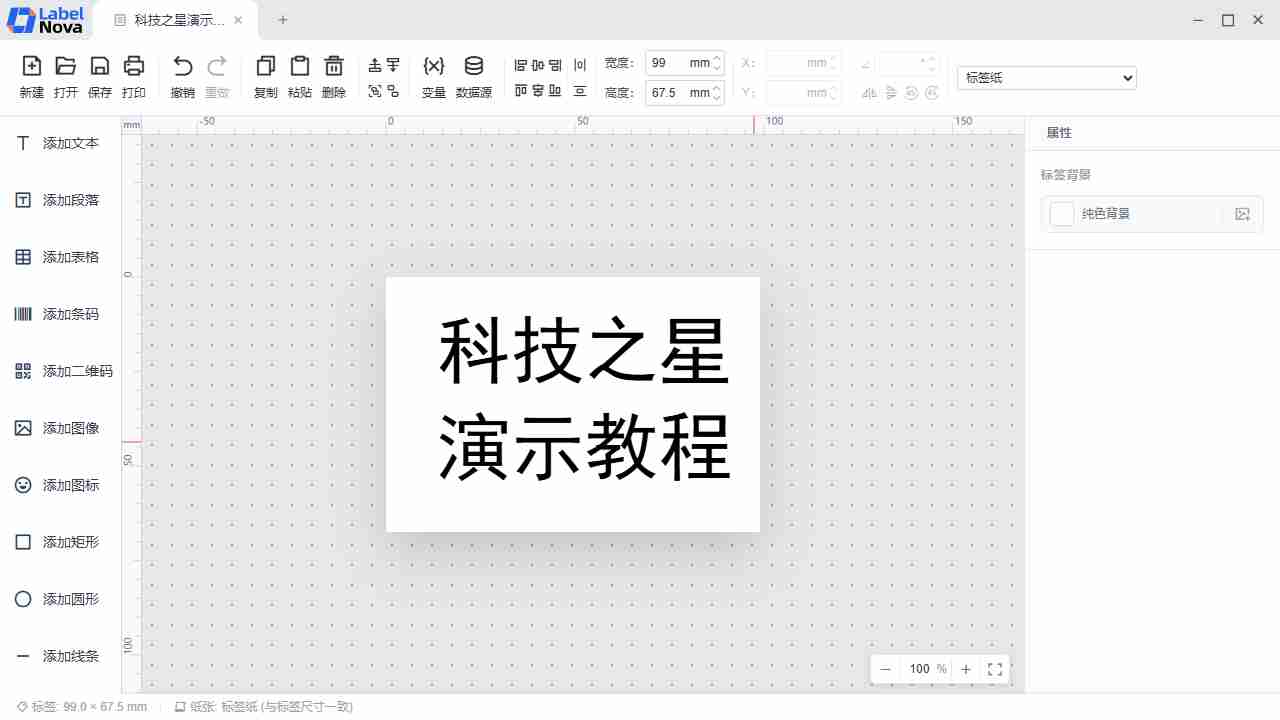Click the 纯色背景 white color swatch
The image size is (1280, 720).
pyautogui.click(x=1062, y=214)
